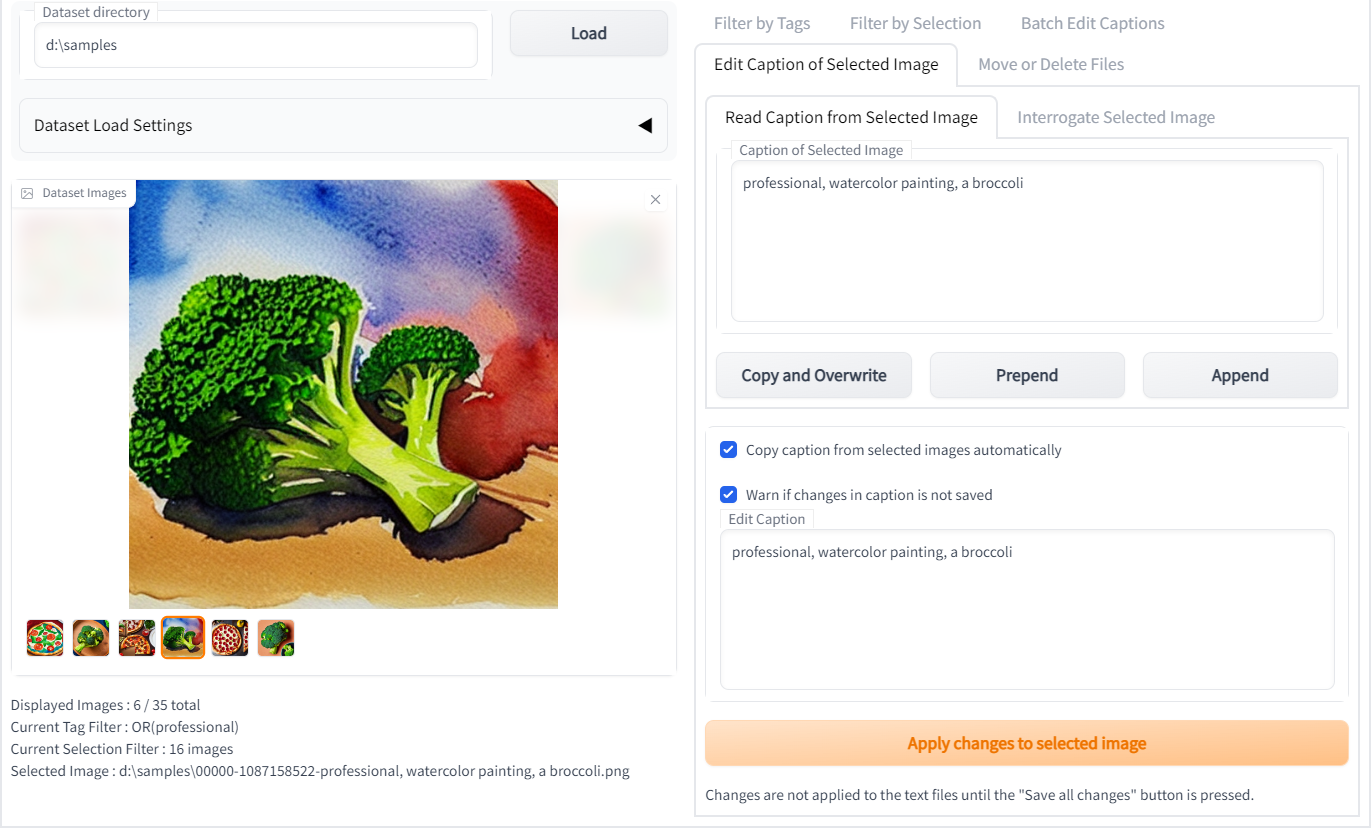Open the pepperoni pizza on dark background thumbnail
Screen dimensions: 1371x828
229,638
